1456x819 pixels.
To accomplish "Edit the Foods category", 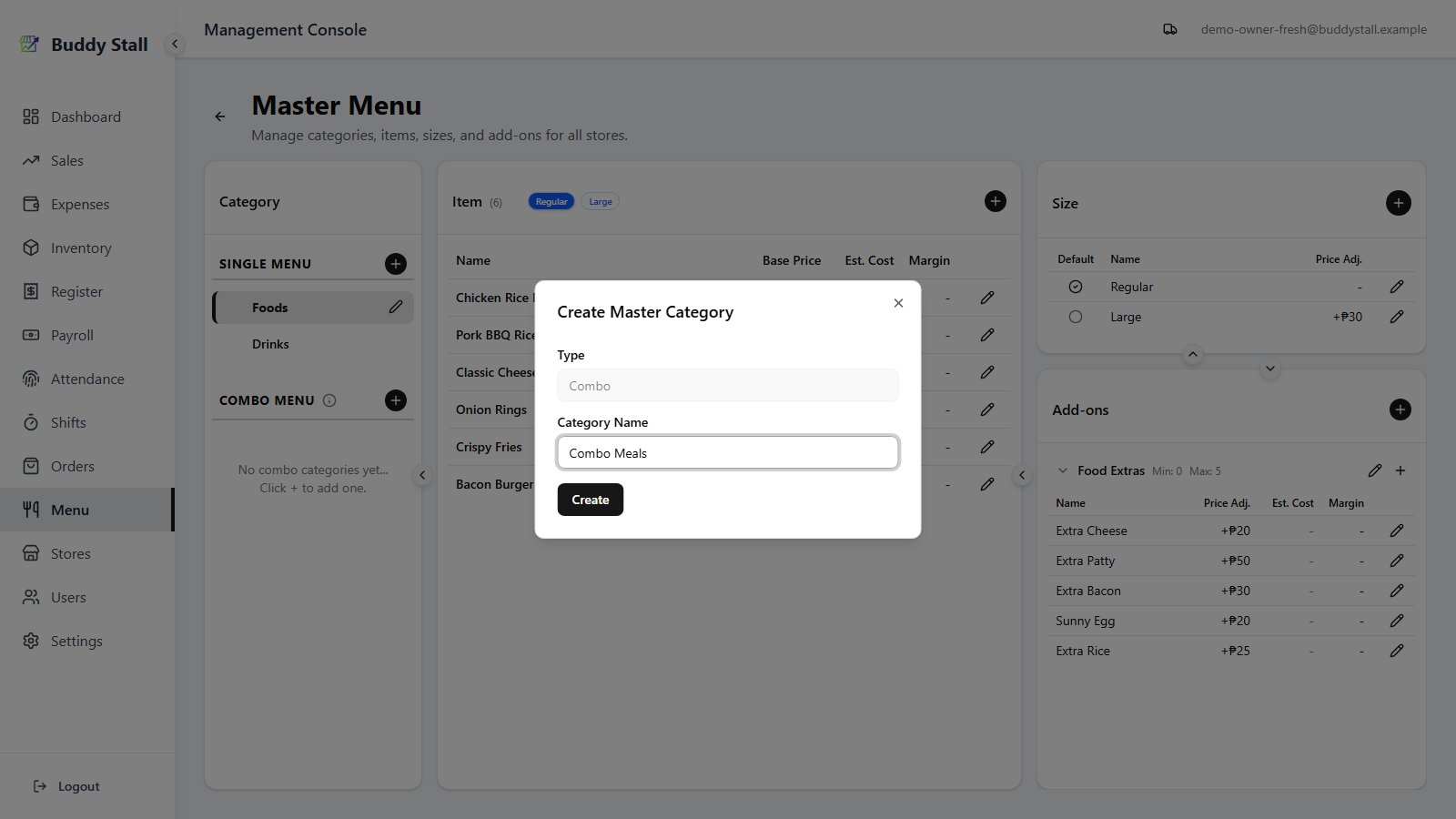I will tap(396, 308).
